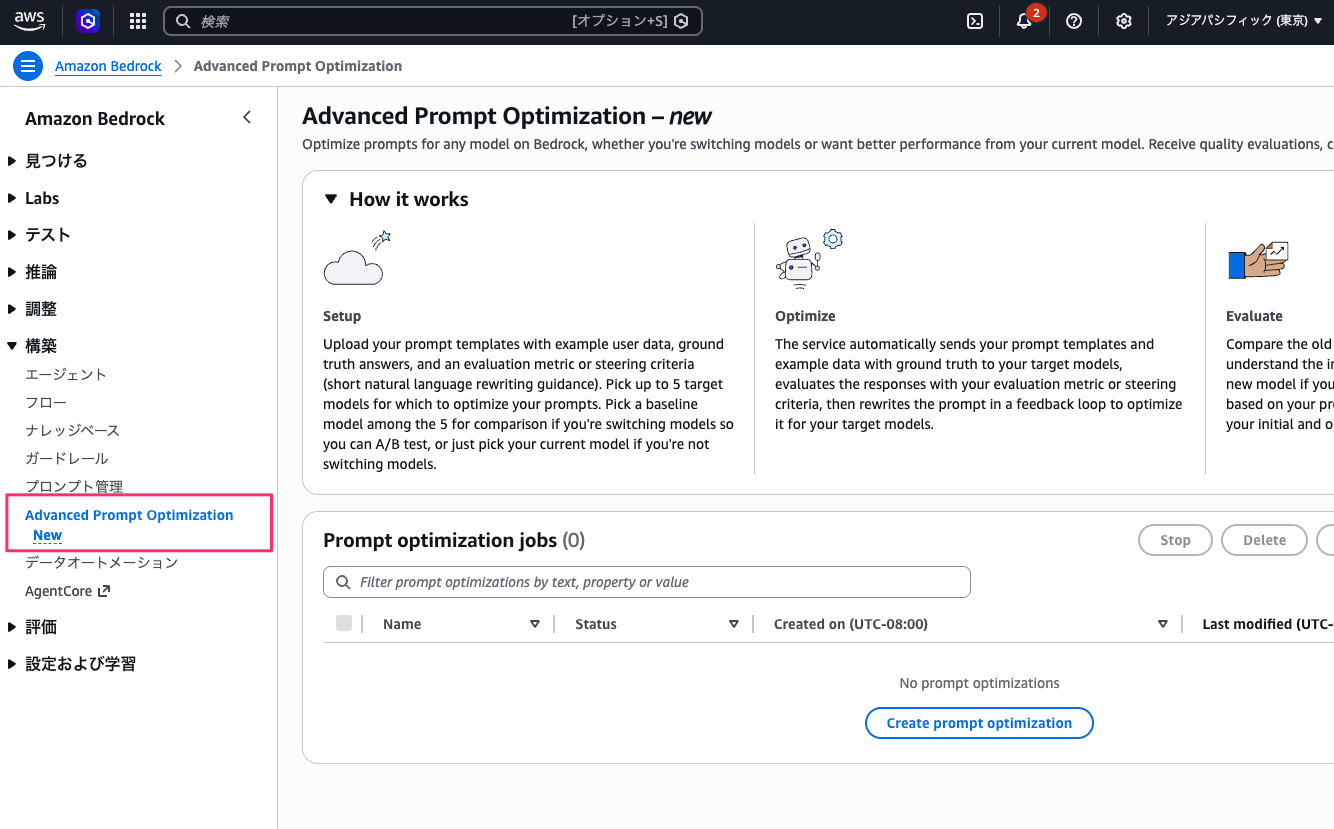
Task: Click the Evaluate hand illustration
Action: [x=1258, y=261]
